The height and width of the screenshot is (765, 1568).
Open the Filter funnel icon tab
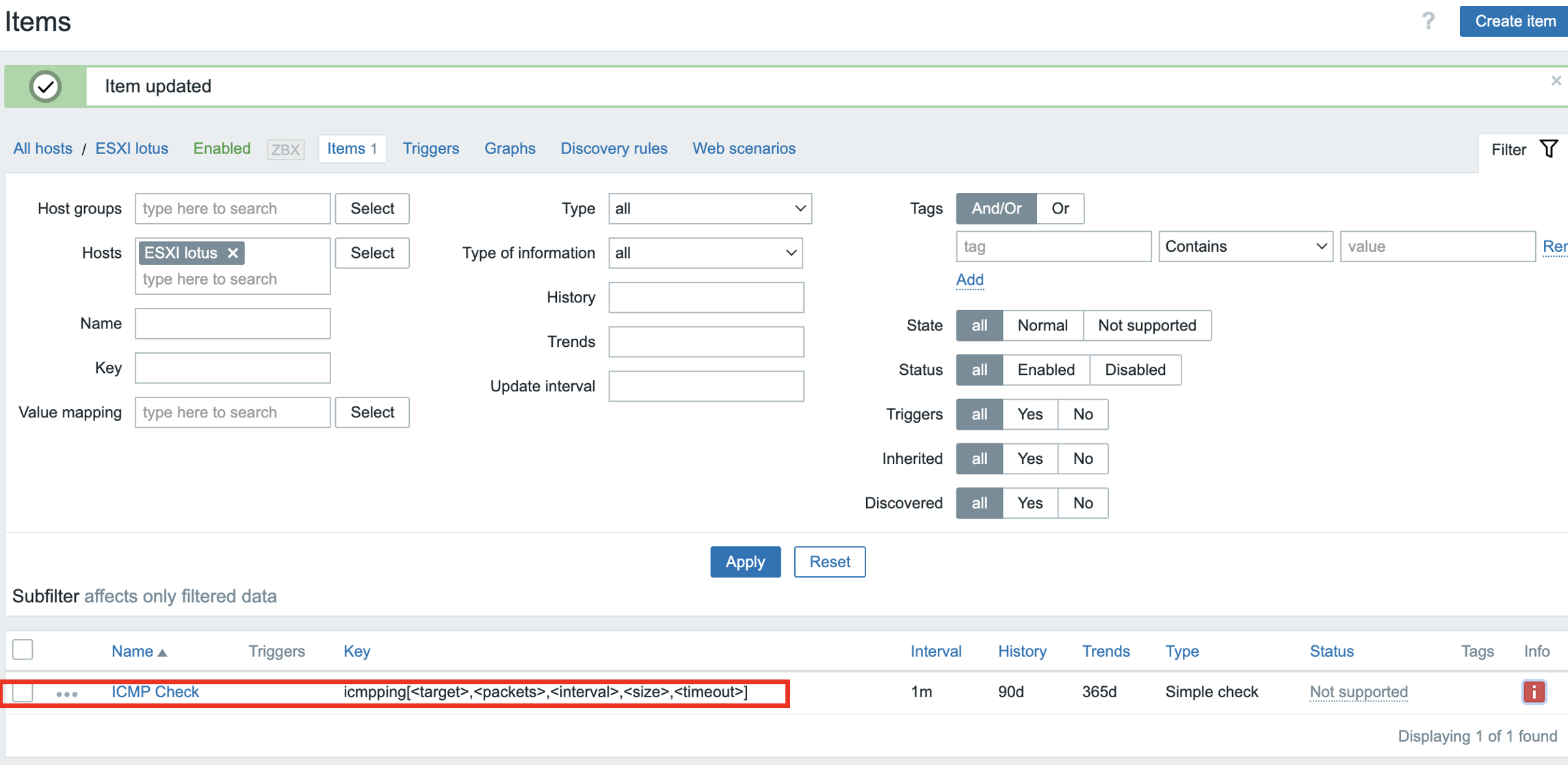pos(1549,148)
